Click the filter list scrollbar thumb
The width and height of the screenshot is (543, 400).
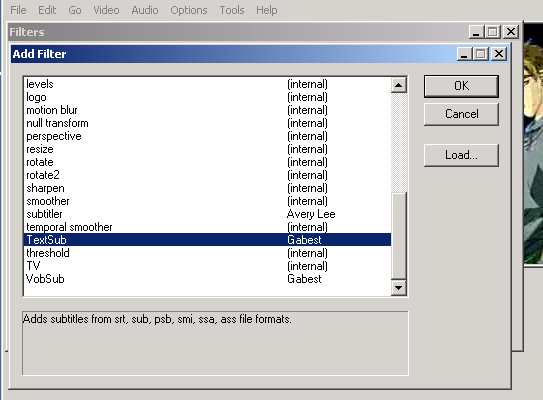pyautogui.click(x=398, y=235)
